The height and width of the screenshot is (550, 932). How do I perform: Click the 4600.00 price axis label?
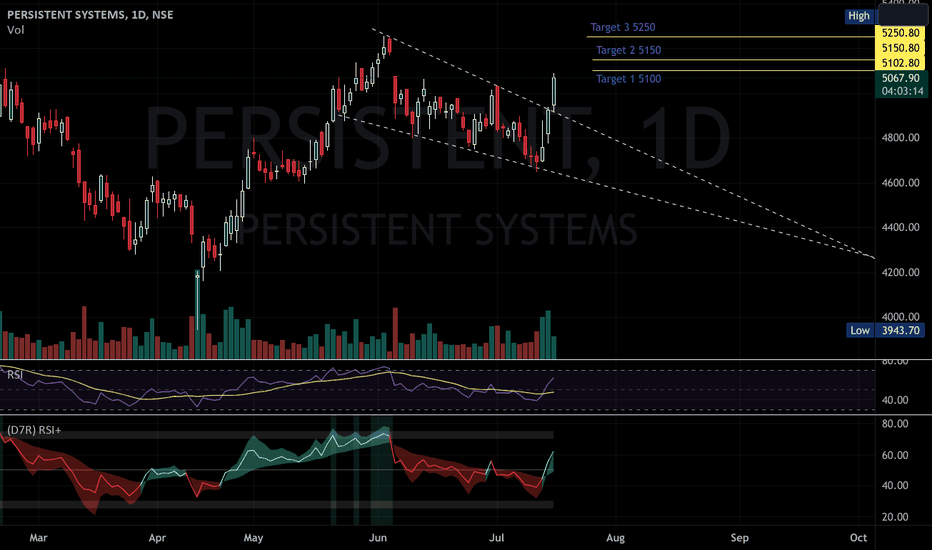point(900,183)
